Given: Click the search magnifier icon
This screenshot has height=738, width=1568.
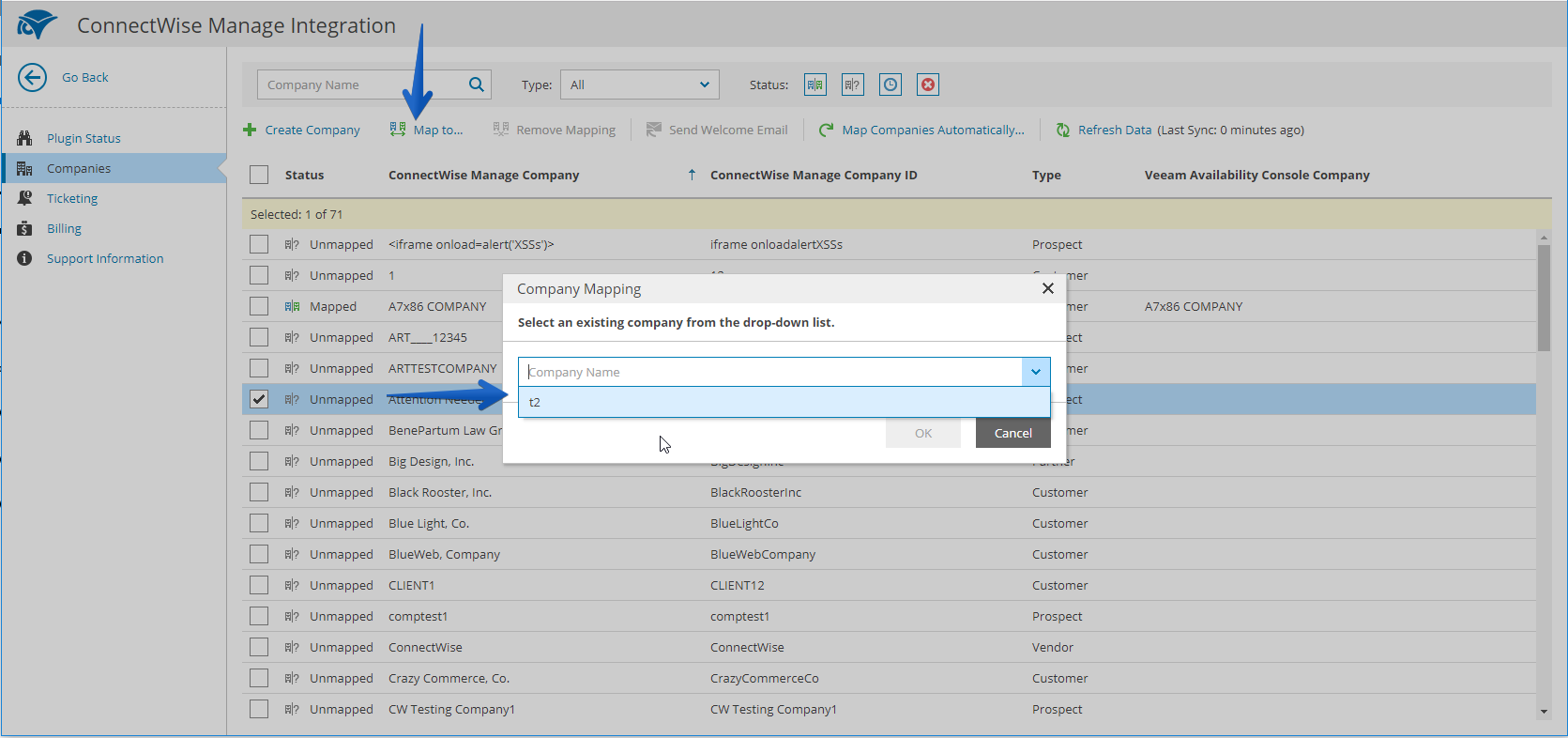Looking at the screenshot, I should tap(477, 85).
